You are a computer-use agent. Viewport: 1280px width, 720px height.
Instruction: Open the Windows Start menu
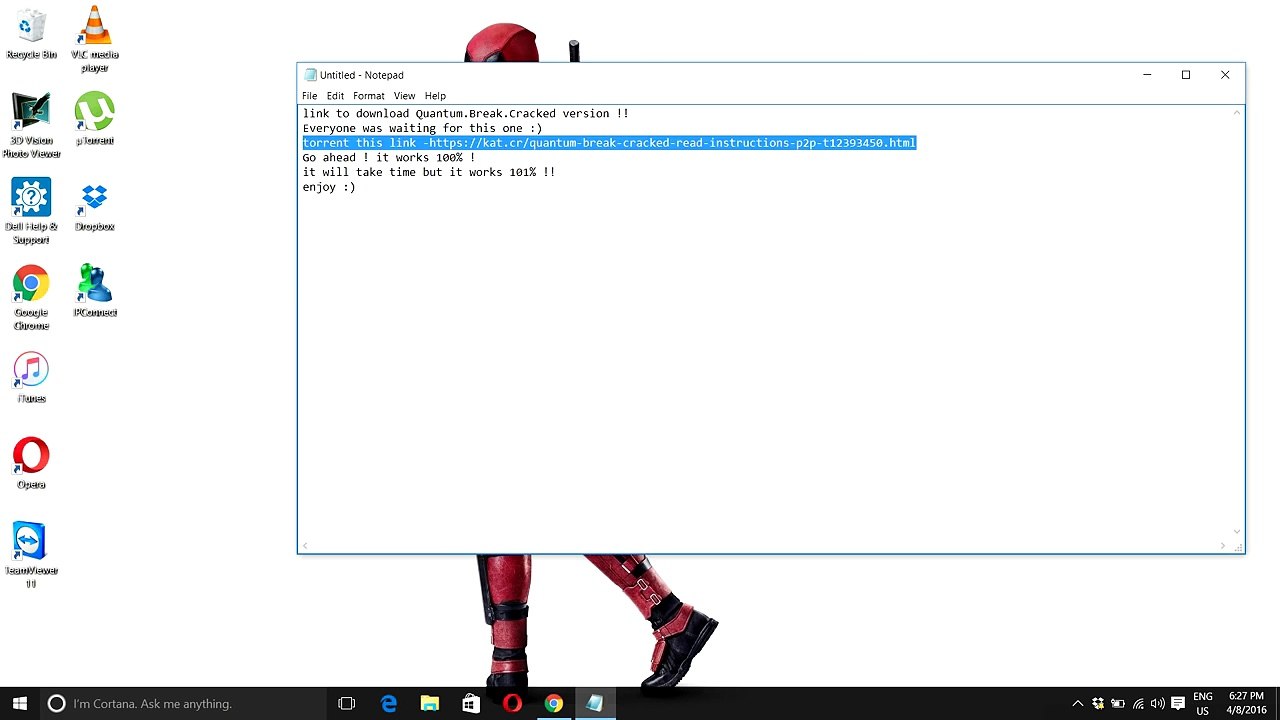pos(20,704)
